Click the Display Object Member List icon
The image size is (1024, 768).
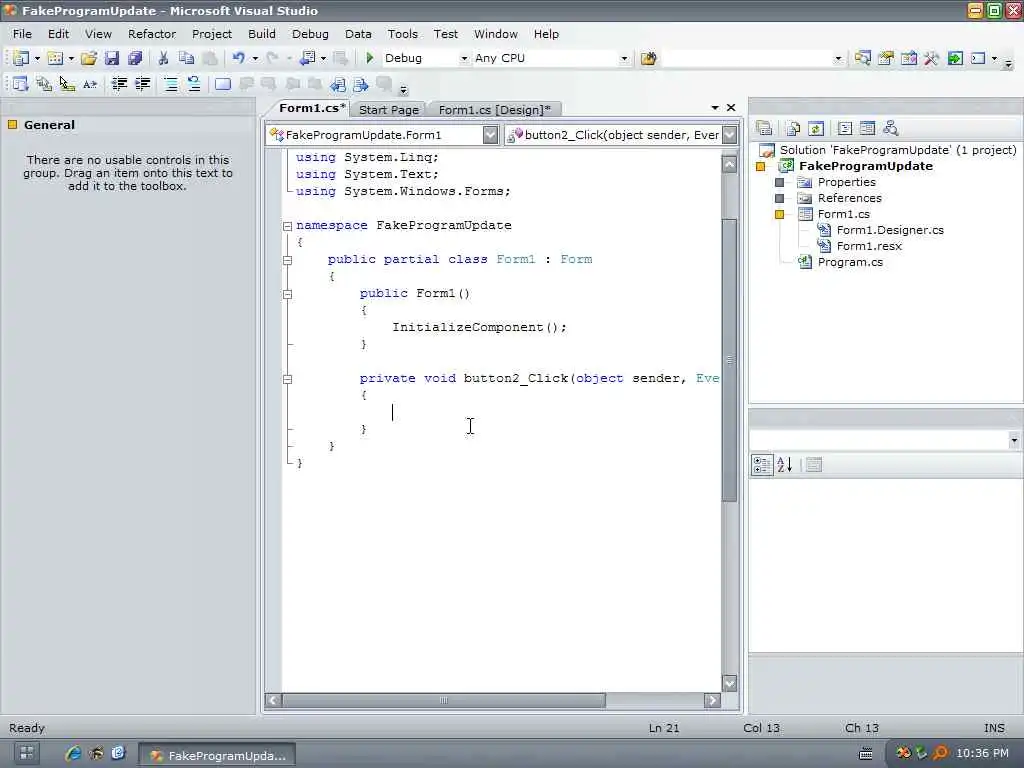[x=20, y=84]
